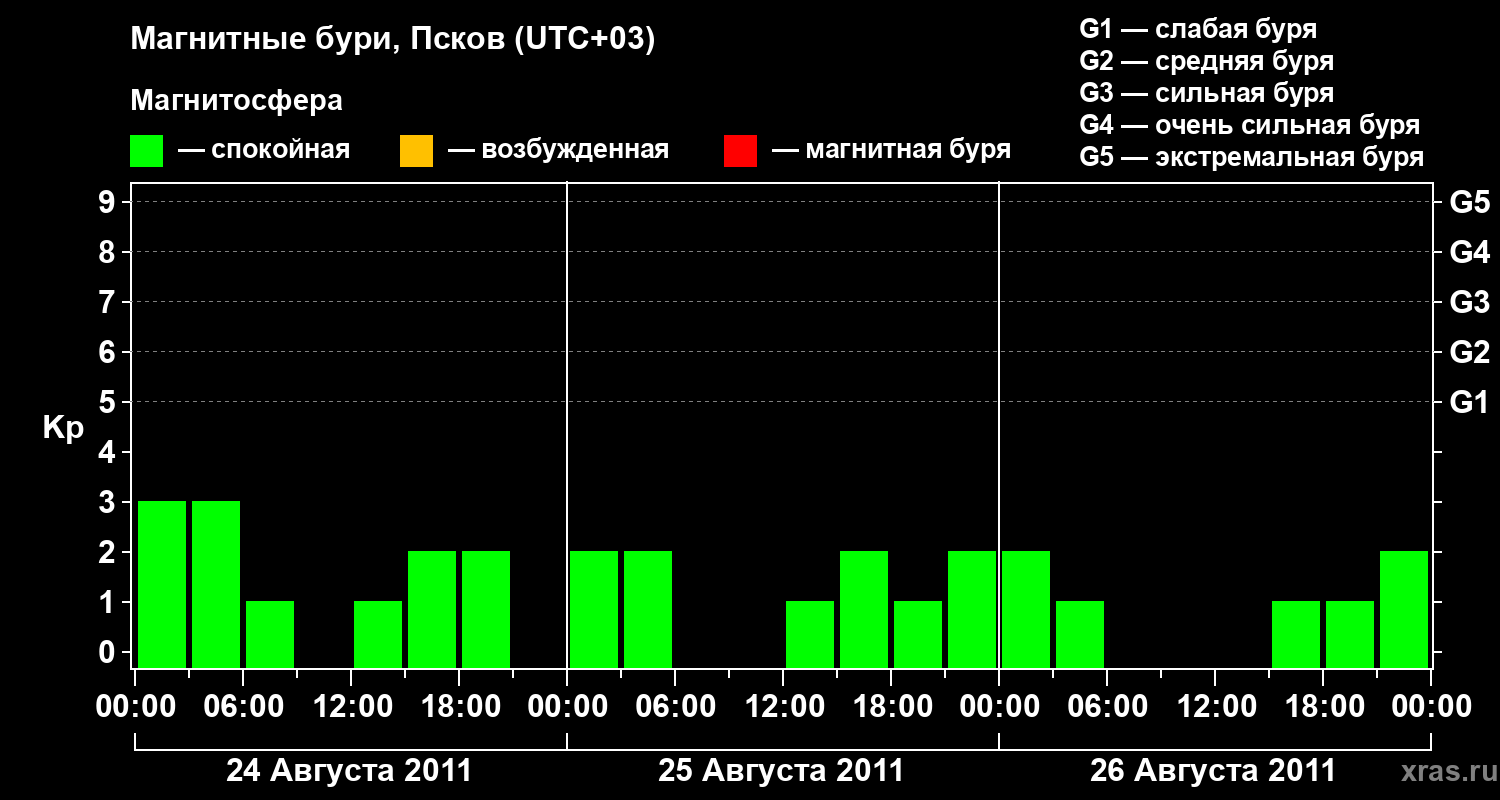The image size is (1500, 800).
Task: Click the 24 August 03:00–06:00 bar (Kp 3)
Action: tap(216, 584)
